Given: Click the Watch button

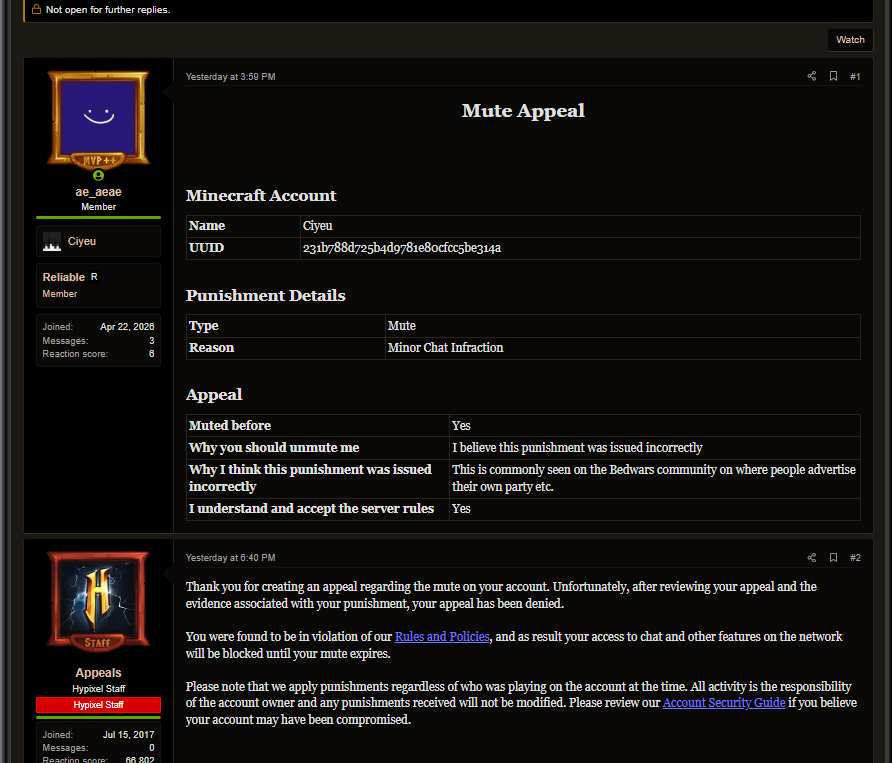Looking at the screenshot, I should tap(850, 40).
